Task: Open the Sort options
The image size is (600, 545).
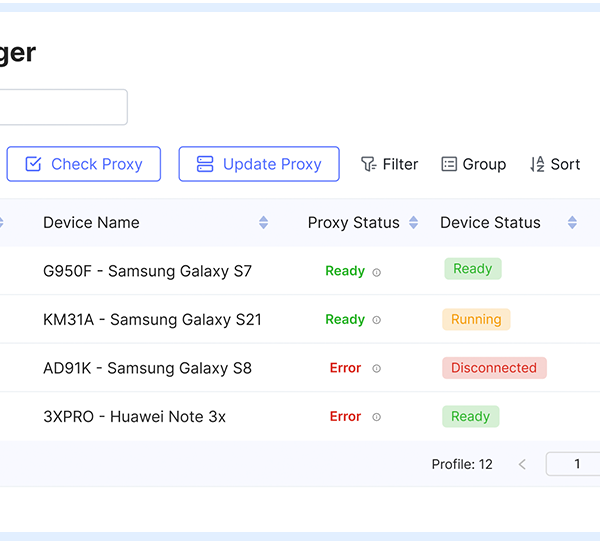Action: point(555,165)
